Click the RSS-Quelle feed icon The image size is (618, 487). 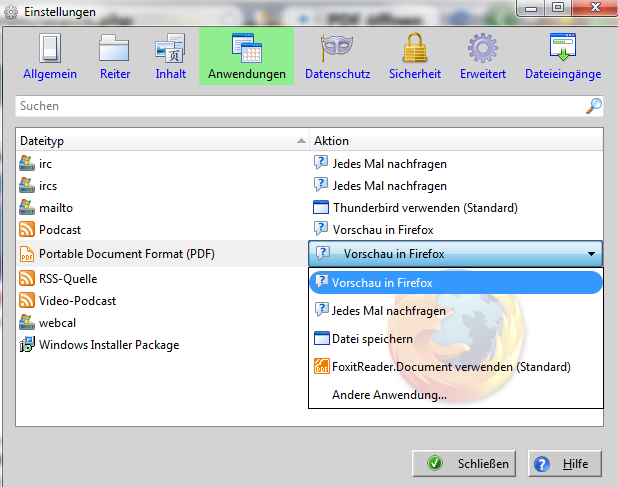27,278
